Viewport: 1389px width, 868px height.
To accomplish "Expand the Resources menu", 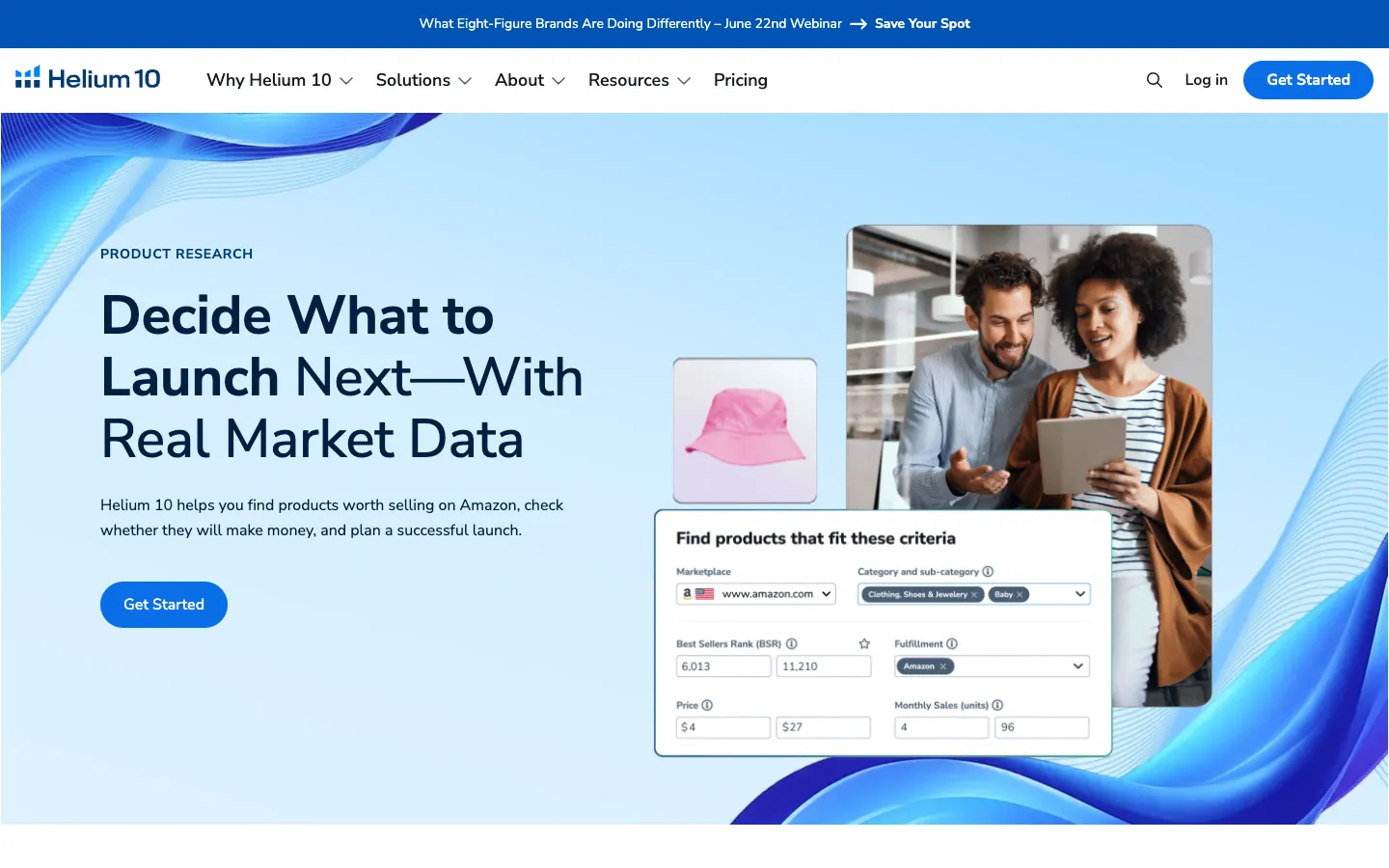I will tap(640, 80).
